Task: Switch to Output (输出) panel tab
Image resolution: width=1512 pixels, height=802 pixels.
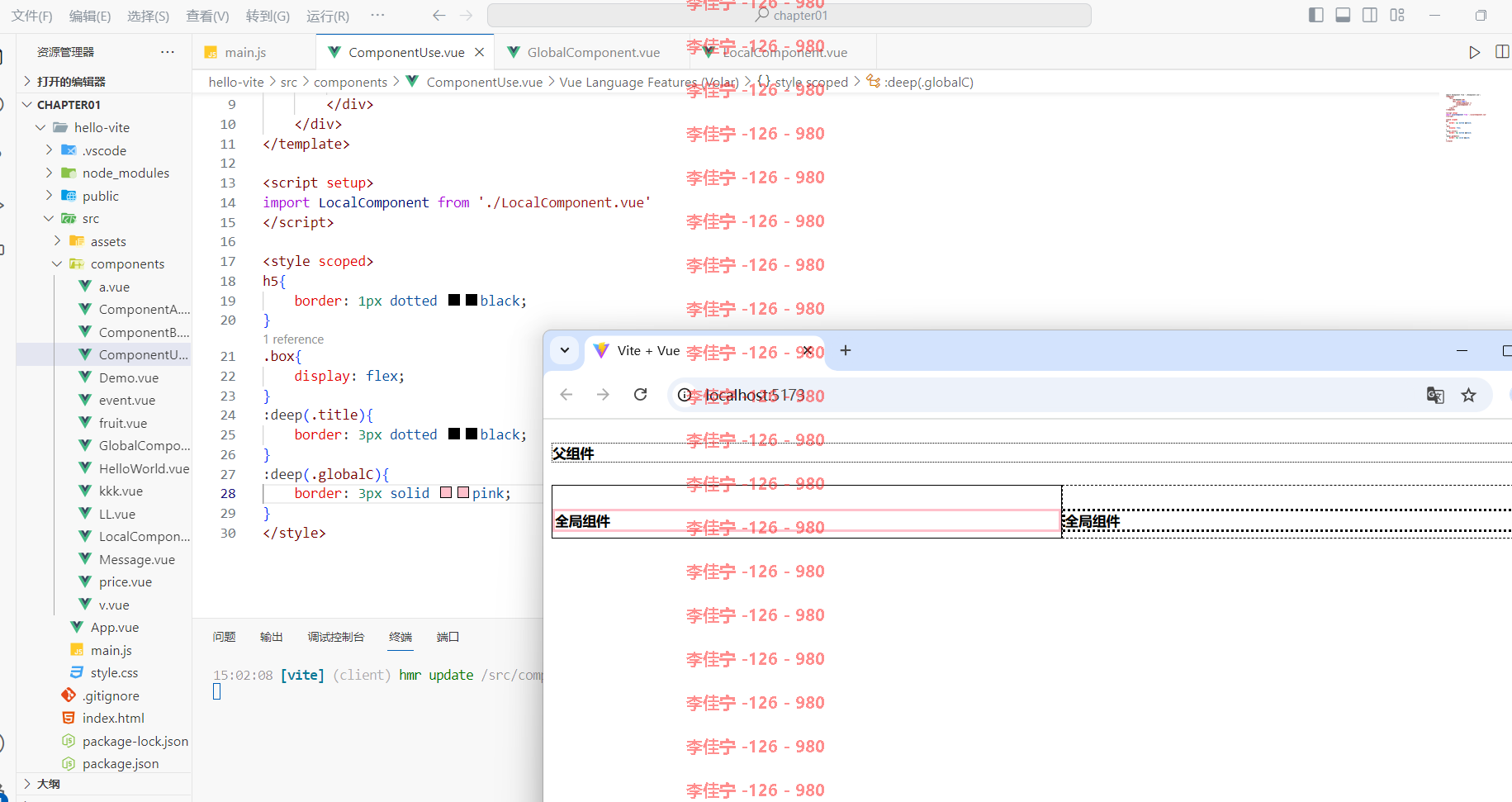Action: (271, 637)
